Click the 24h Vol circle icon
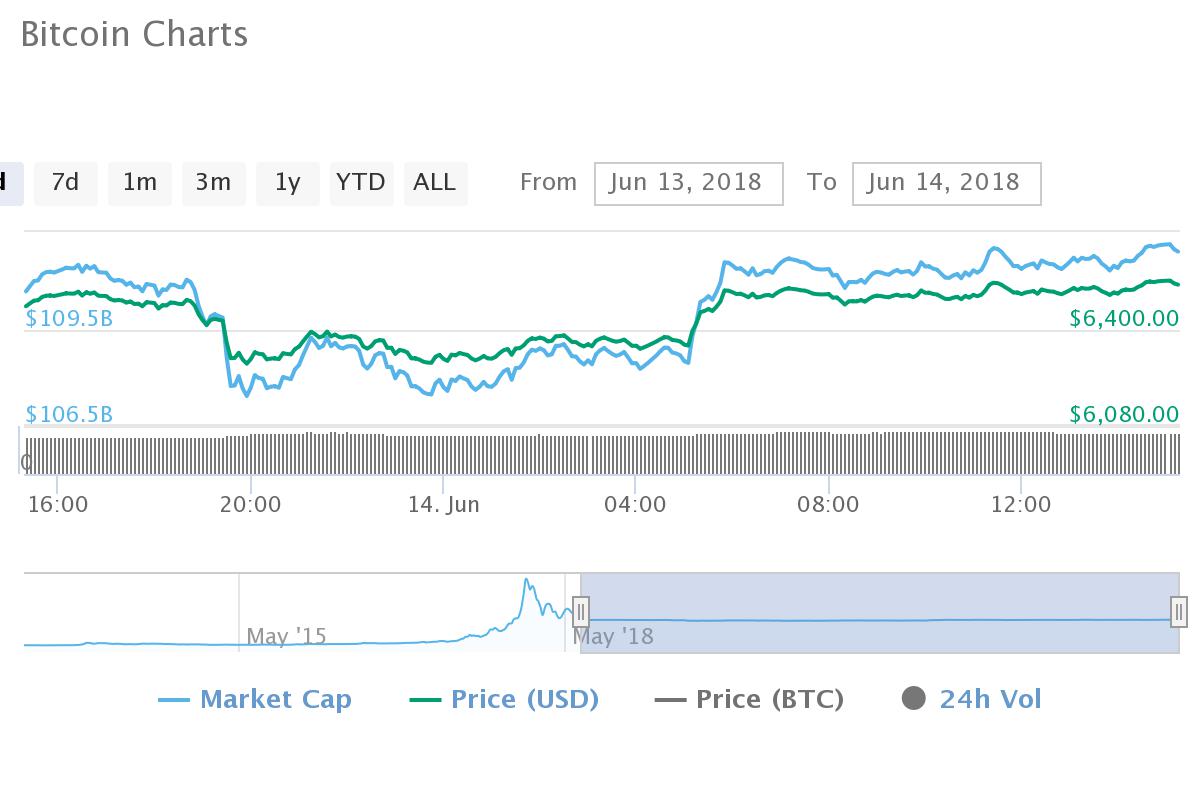 (x=914, y=699)
